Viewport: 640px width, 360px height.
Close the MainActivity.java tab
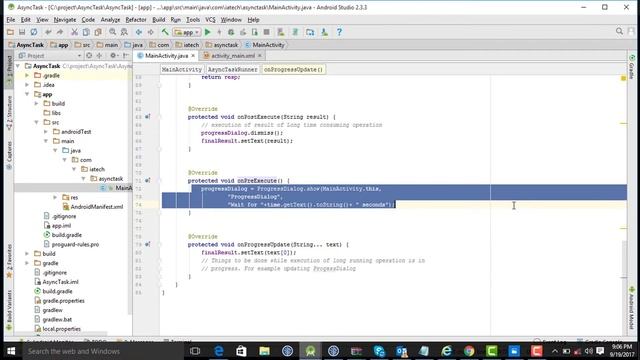click(193, 56)
